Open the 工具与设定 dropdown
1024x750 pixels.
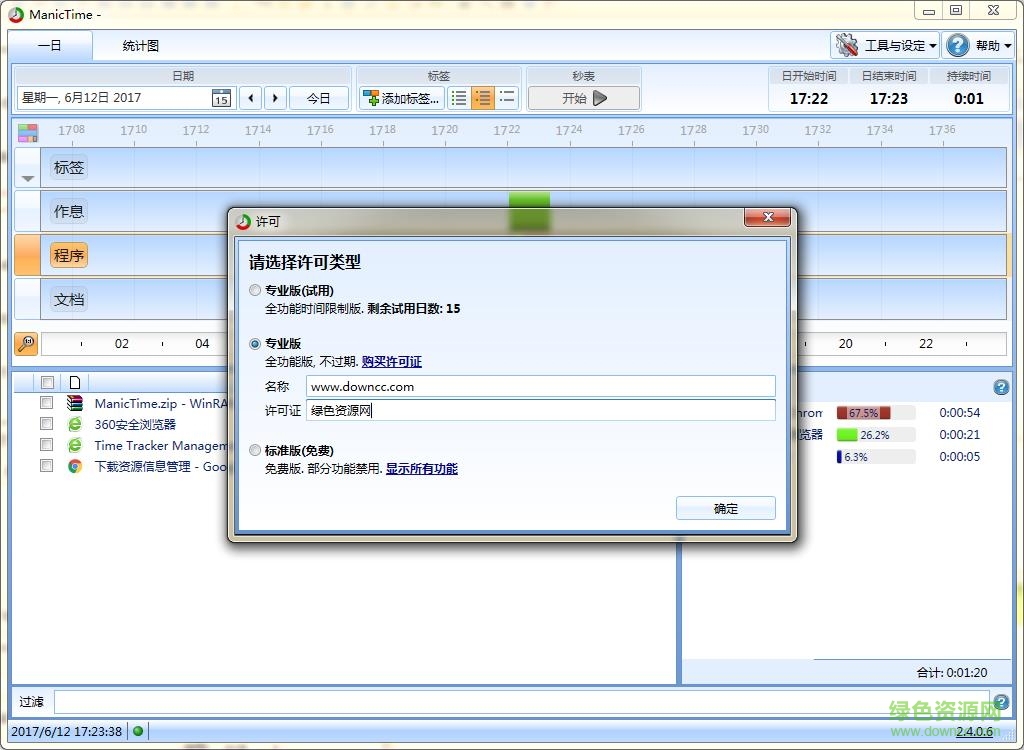tap(886, 45)
